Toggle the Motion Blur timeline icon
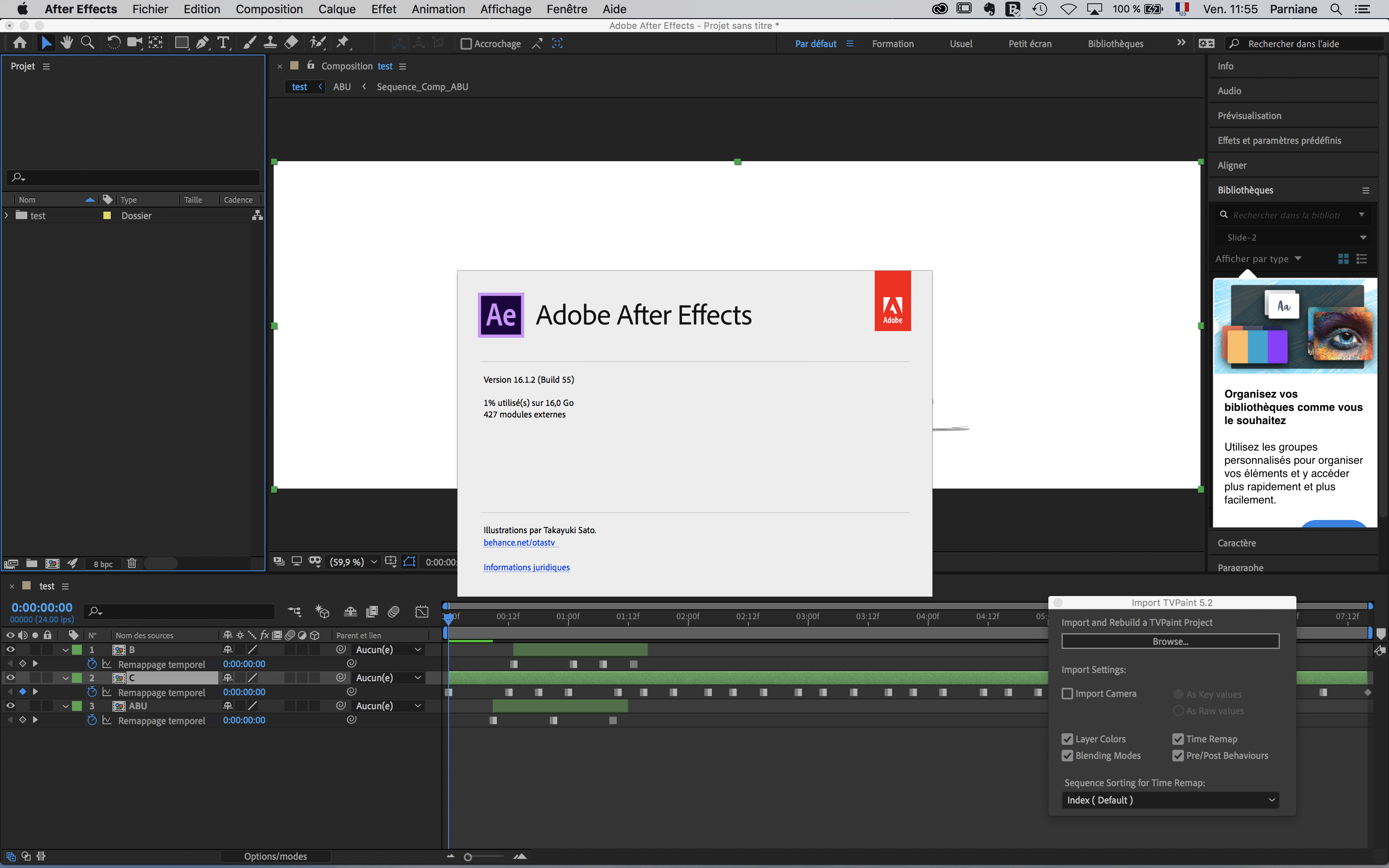1389x868 pixels. pyautogui.click(x=394, y=612)
